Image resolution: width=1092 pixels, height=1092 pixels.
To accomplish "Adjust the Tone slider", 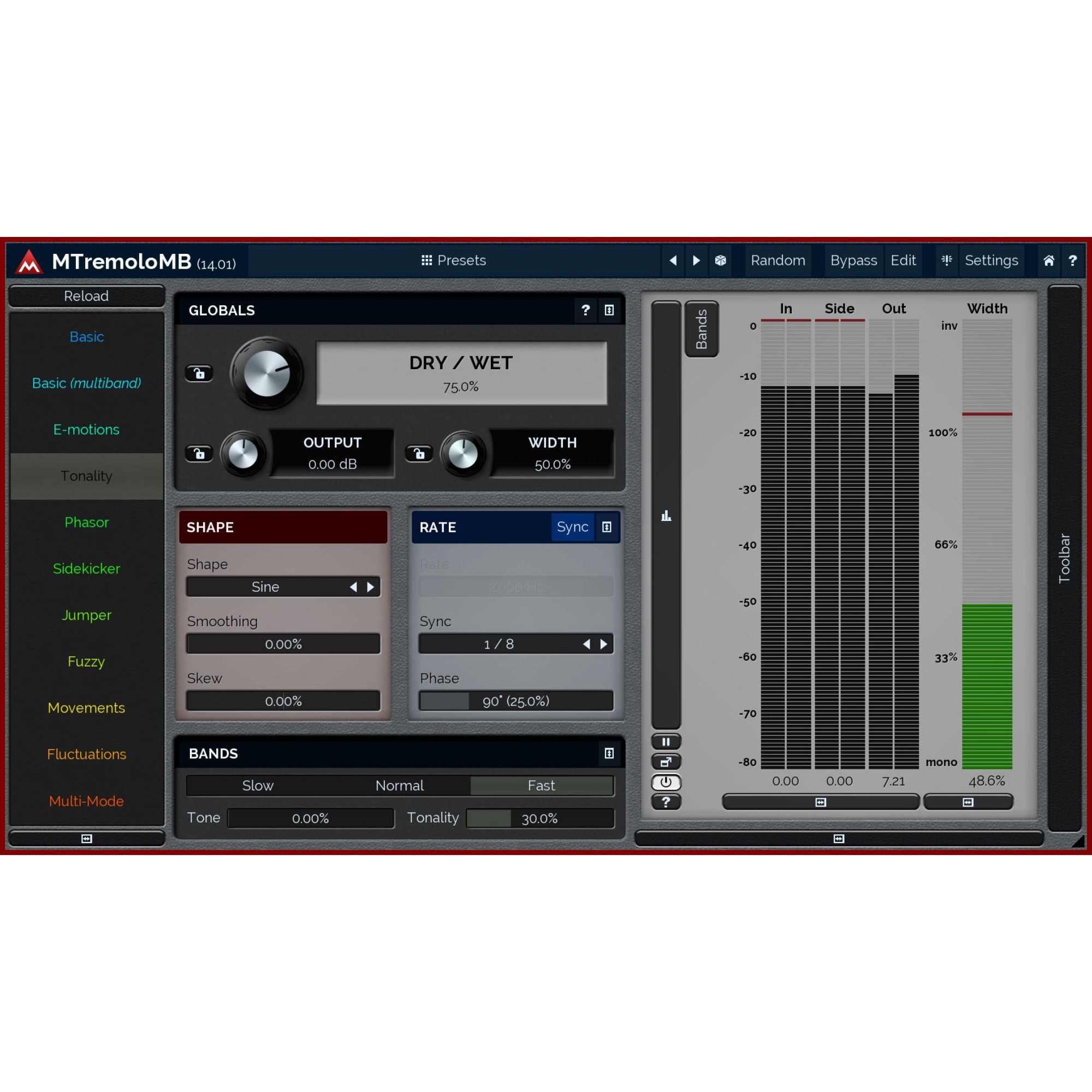I will click(310, 818).
